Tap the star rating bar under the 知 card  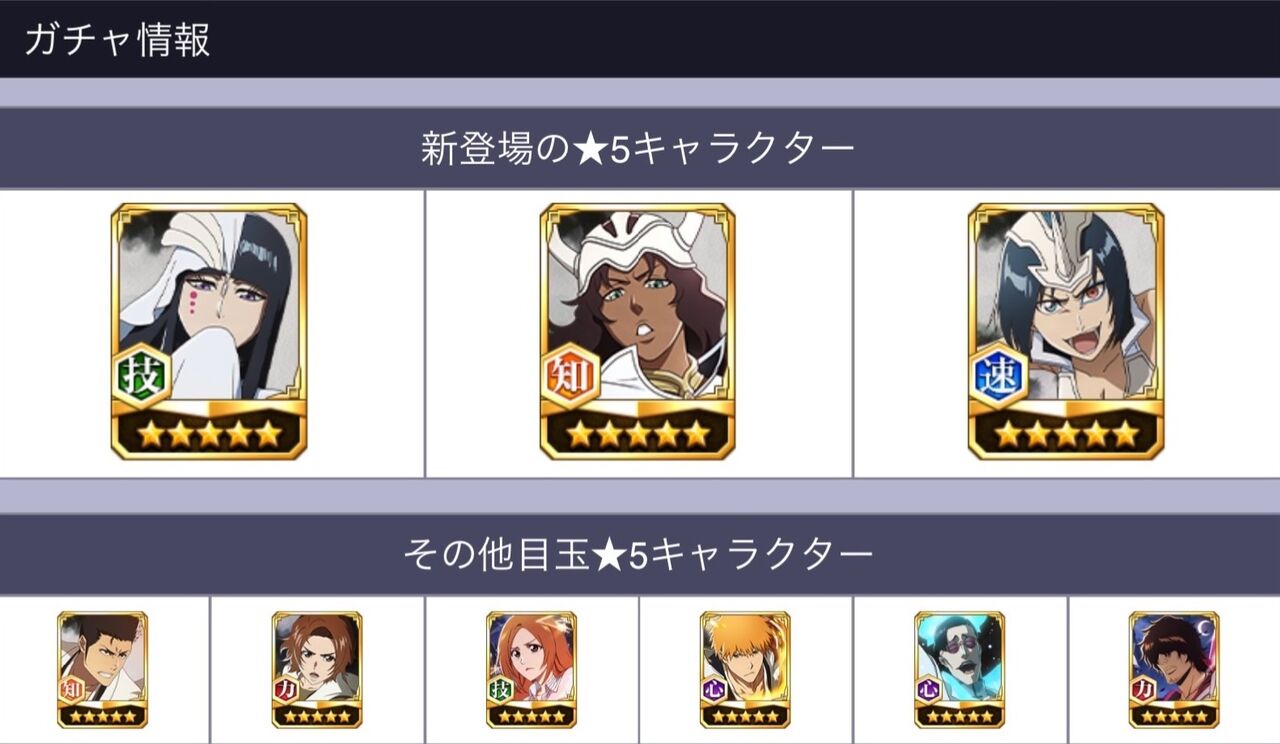click(x=638, y=433)
